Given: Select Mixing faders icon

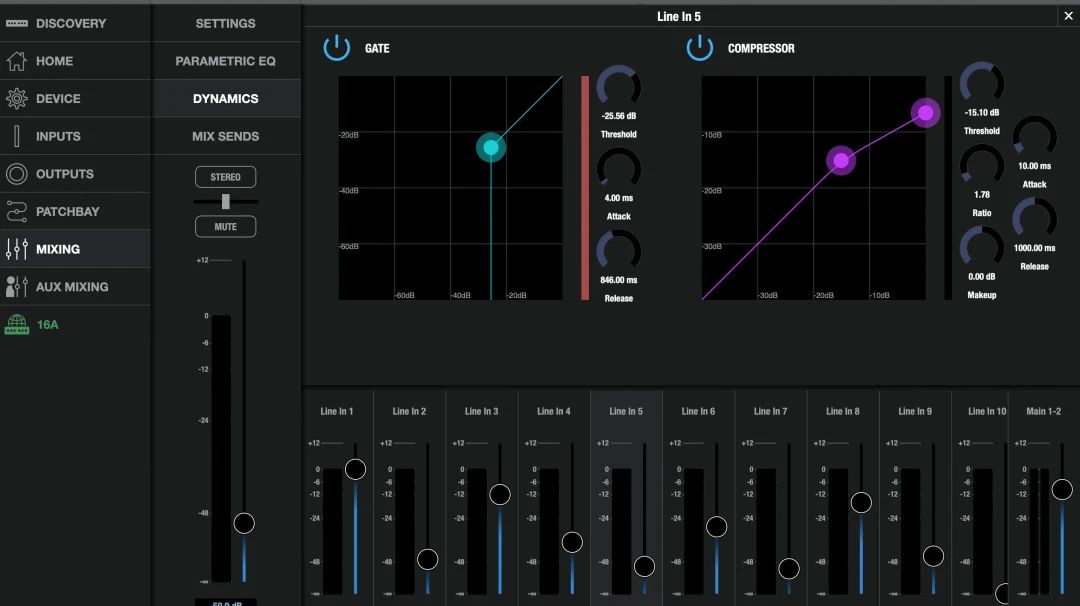Looking at the screenshot, I should pyautogui.click(x=17, y=249).
